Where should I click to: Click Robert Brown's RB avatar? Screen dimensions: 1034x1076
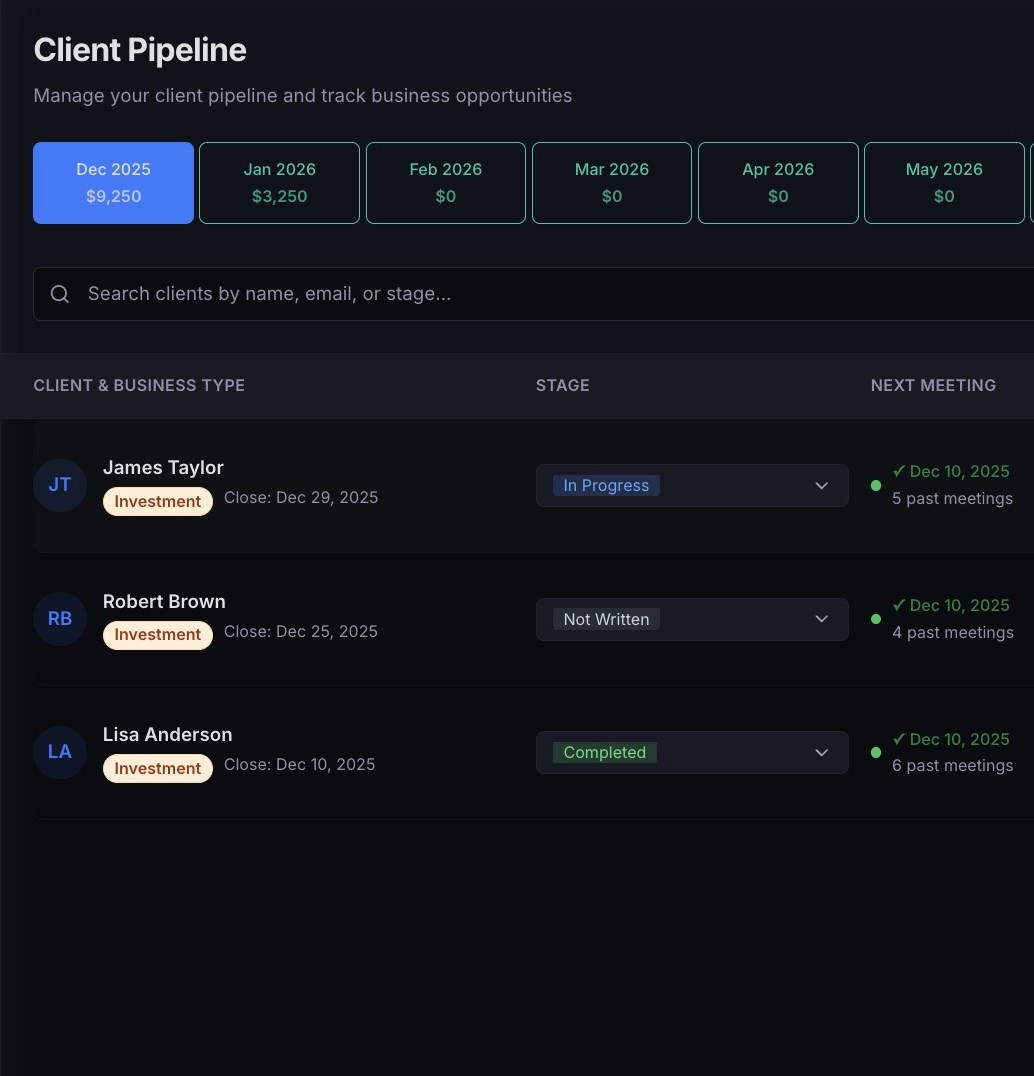[x=60, y=619]
